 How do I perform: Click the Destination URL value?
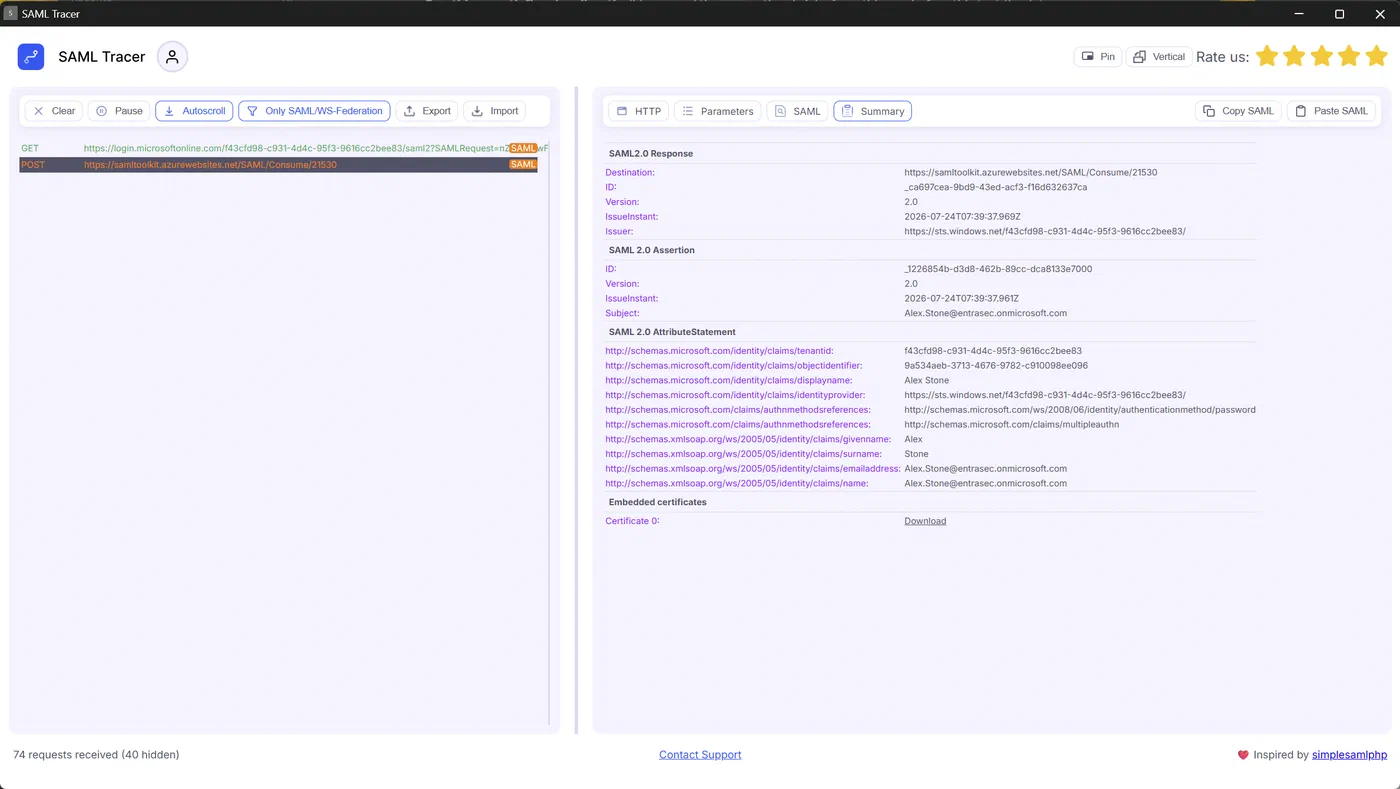click(1031, 173)
